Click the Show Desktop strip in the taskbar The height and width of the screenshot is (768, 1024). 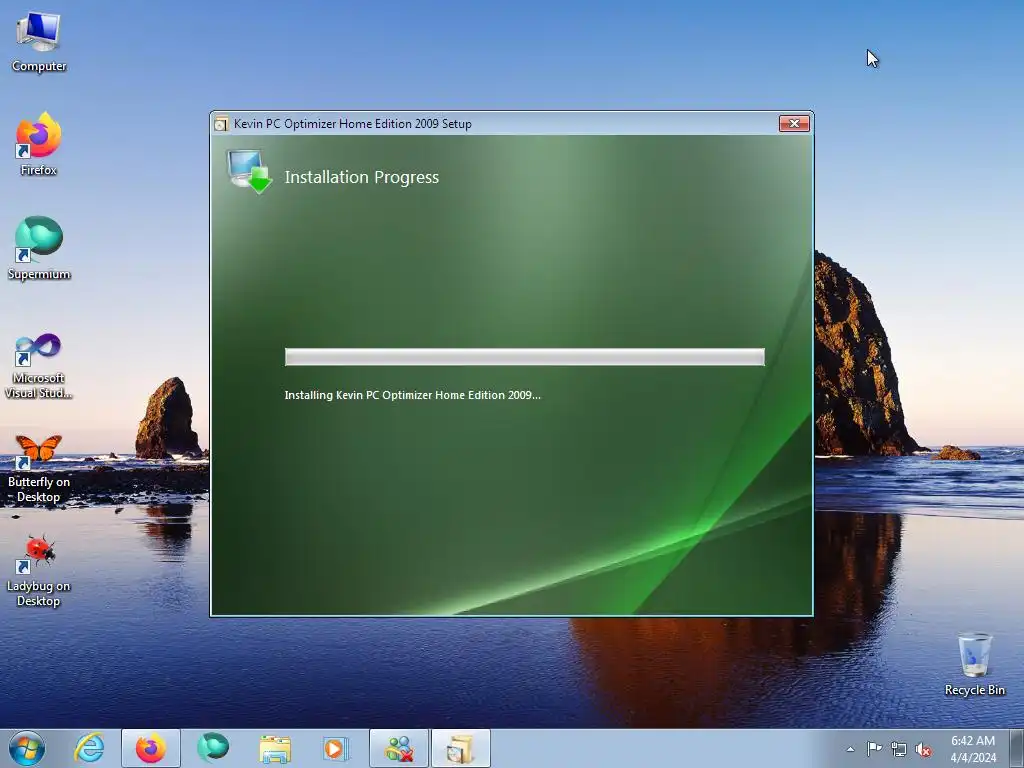1017,748
